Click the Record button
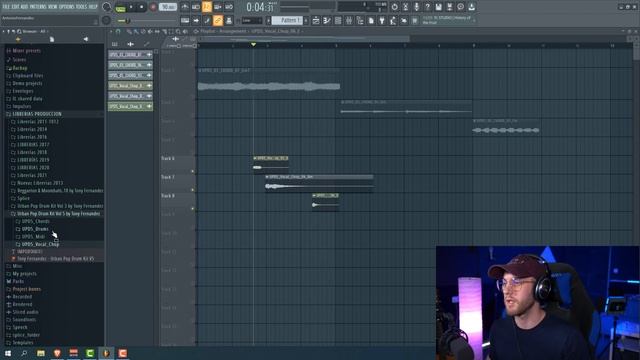640x360 pixels. [x=153, y=7]
